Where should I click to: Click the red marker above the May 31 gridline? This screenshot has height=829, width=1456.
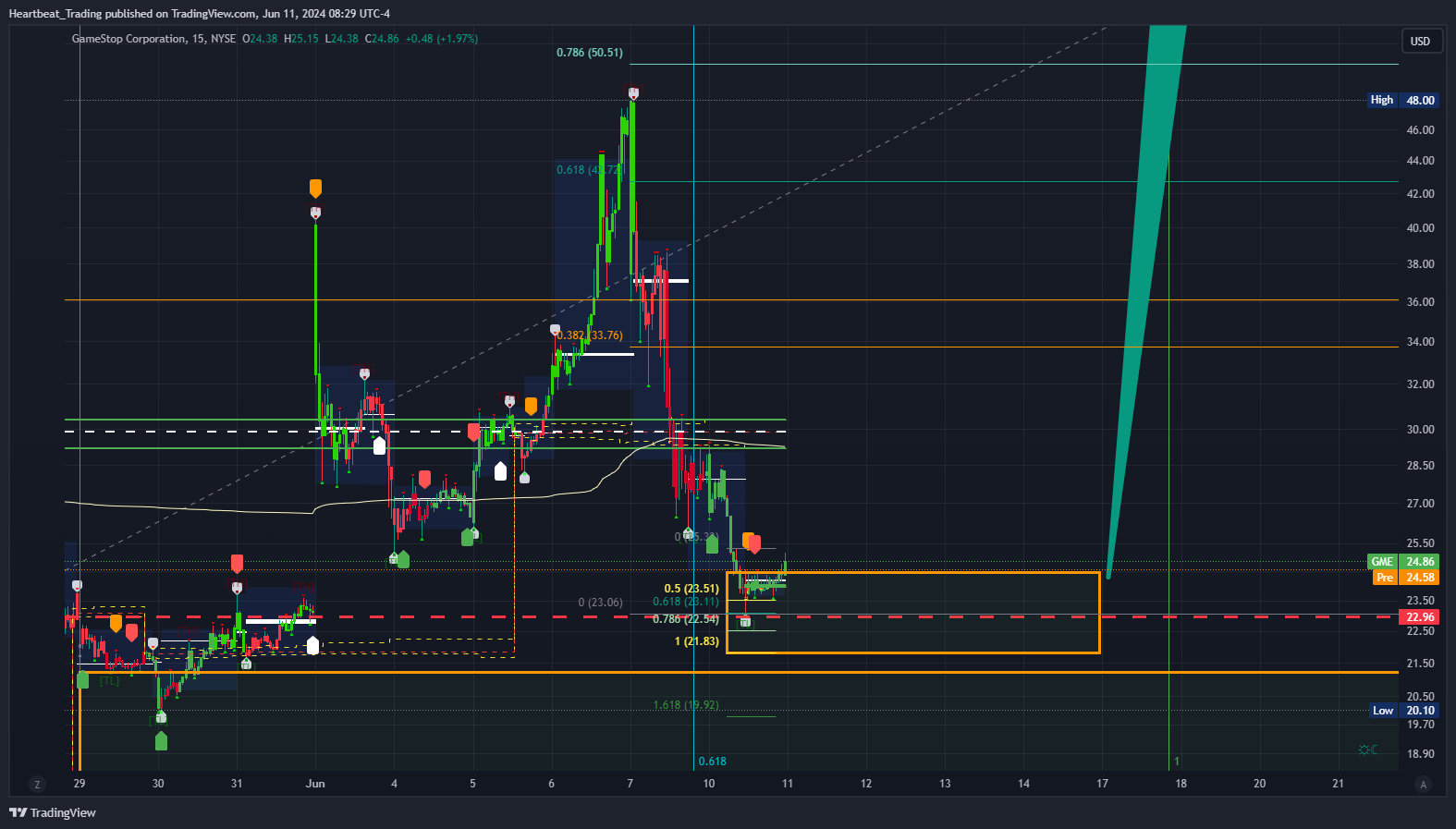[x=237, y=563]
